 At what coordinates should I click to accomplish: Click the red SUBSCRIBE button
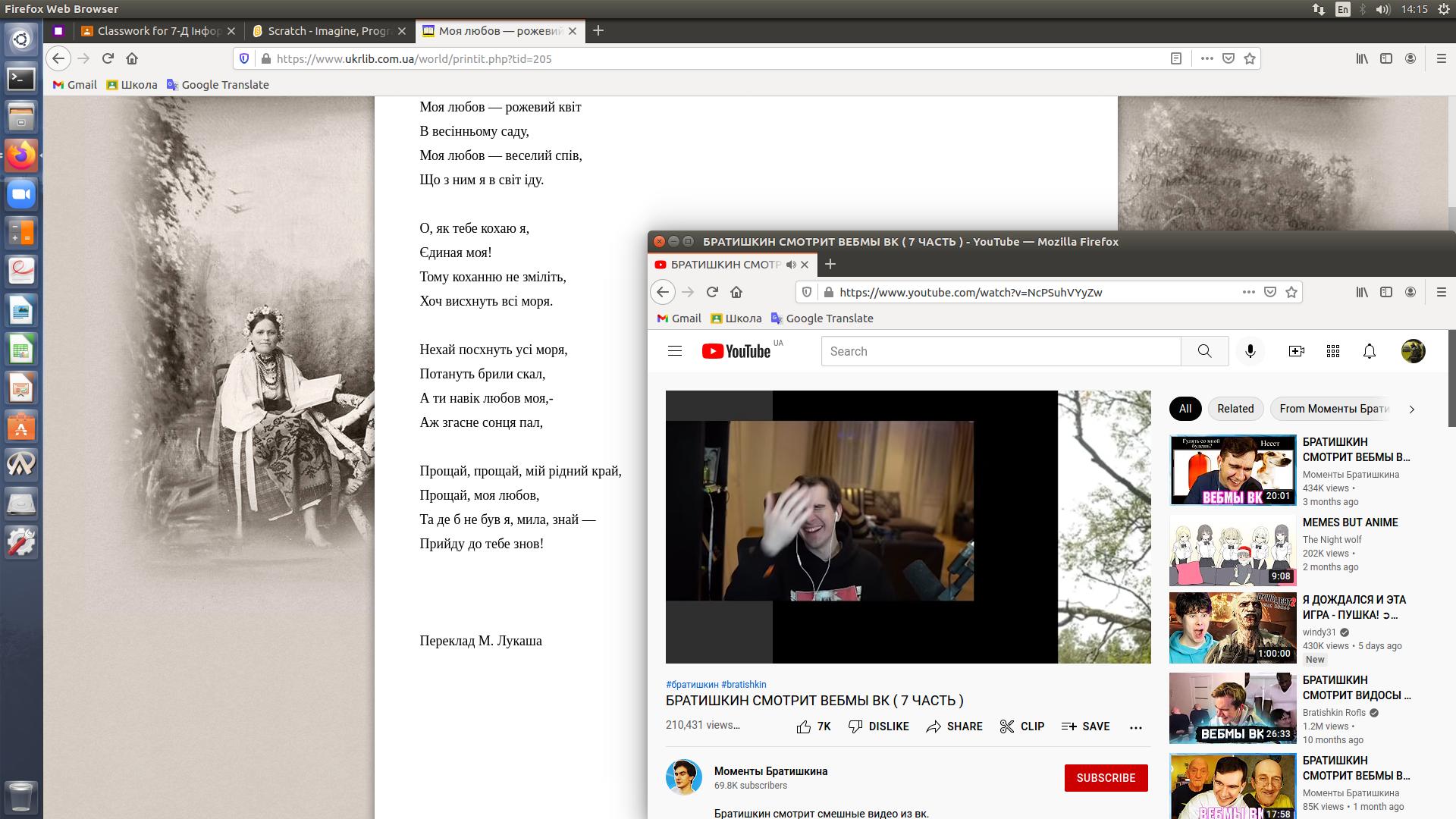point(1106,778)
